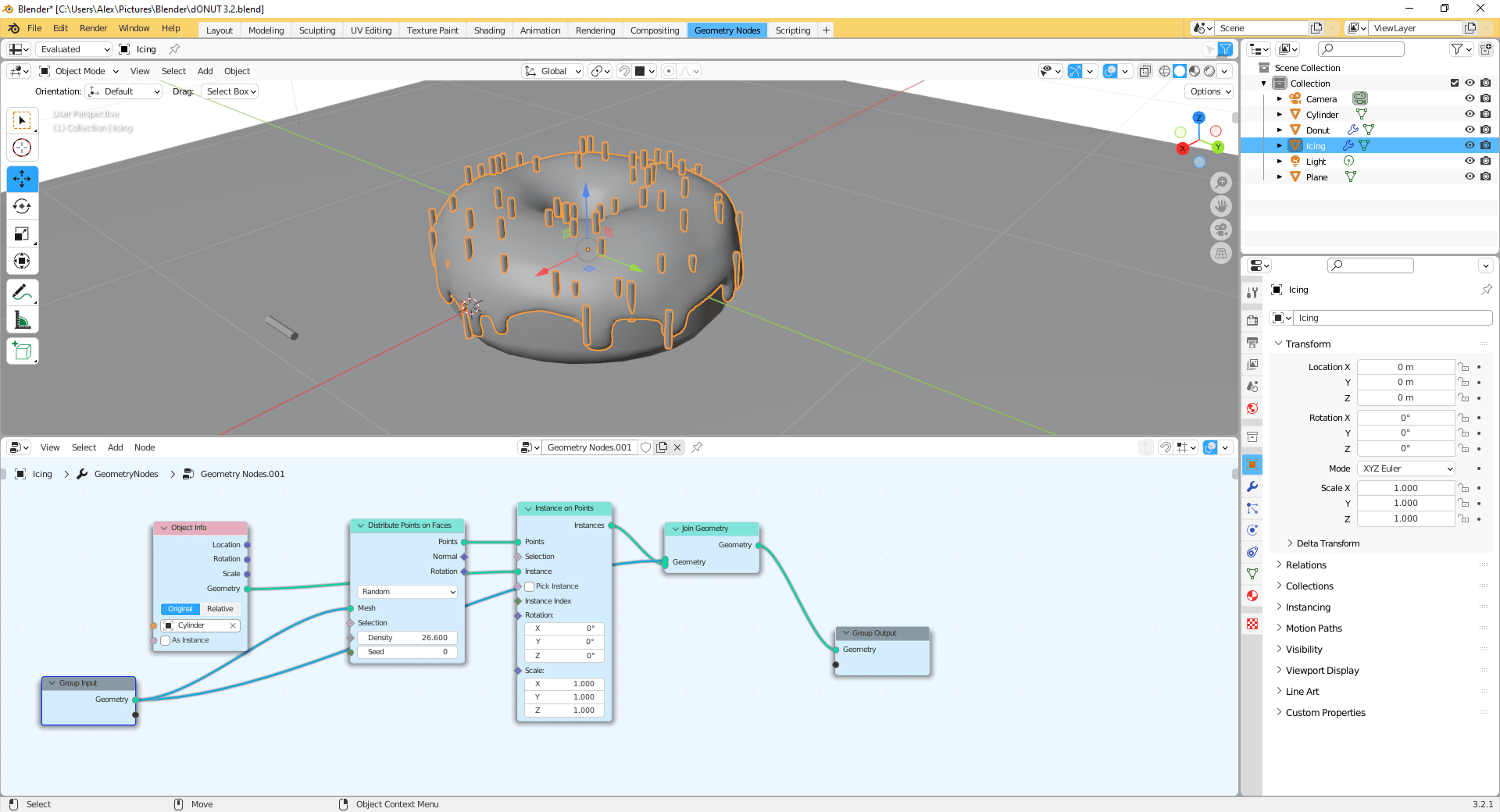Hide the Donut object in viewport
Viewport: 1500px width, 812px height.
(1470, 130)
